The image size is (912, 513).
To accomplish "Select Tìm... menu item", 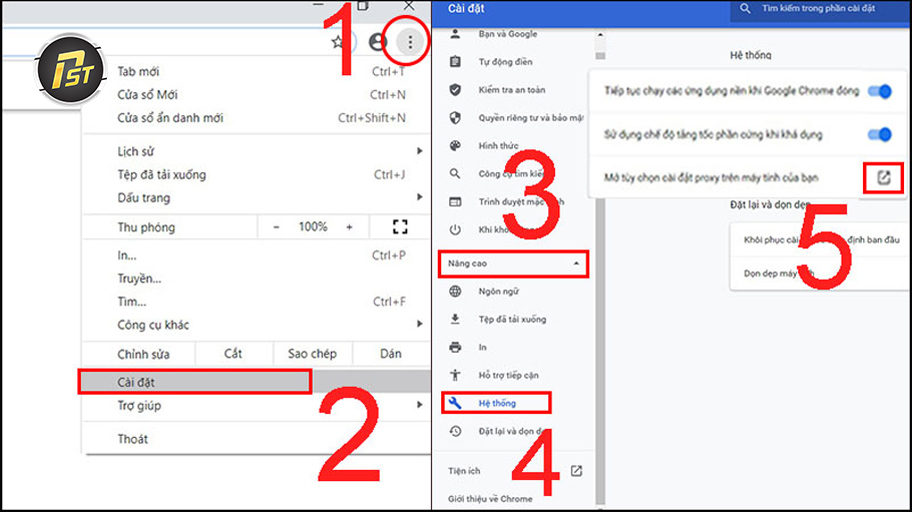I will click(x=256, y=302).
